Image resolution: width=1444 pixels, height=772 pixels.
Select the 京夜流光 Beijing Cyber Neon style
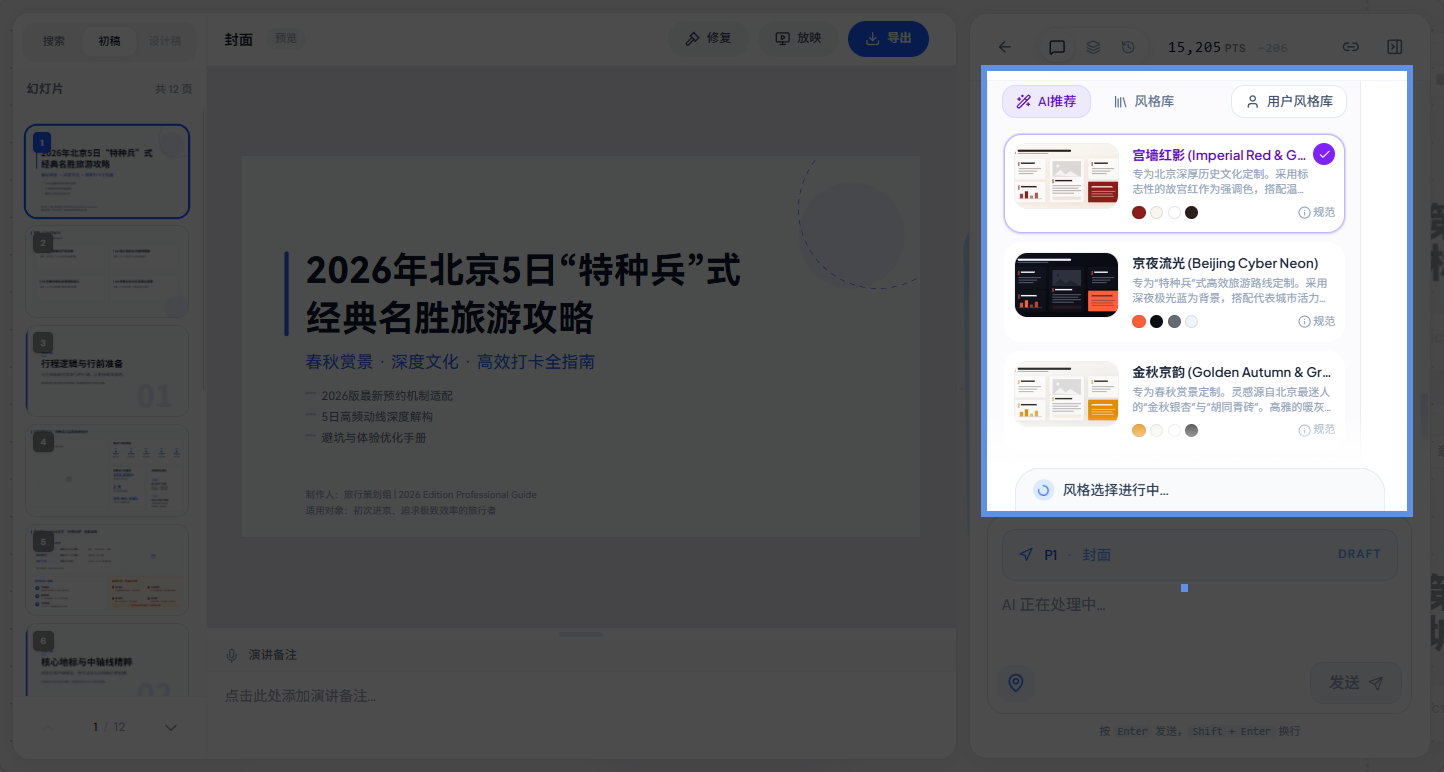[1174, 292]
